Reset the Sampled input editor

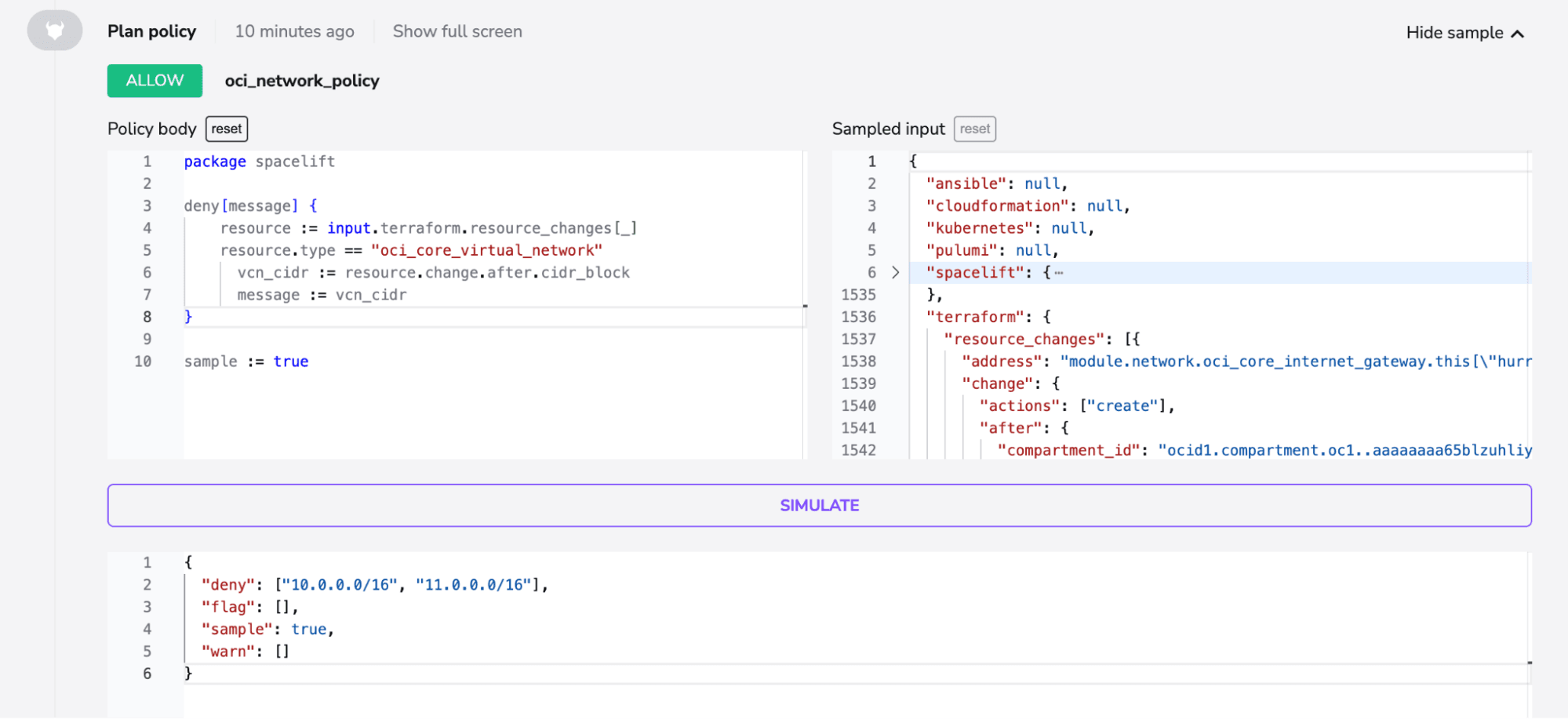(x=975, y=129)
